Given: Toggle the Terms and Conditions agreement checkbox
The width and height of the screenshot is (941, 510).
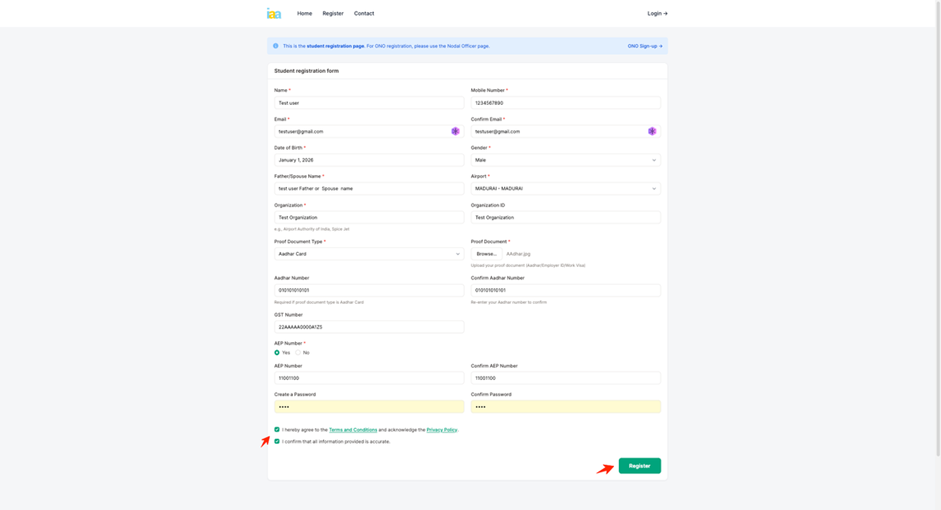Looking at the screenshot, I should click(x=277, y=430).
